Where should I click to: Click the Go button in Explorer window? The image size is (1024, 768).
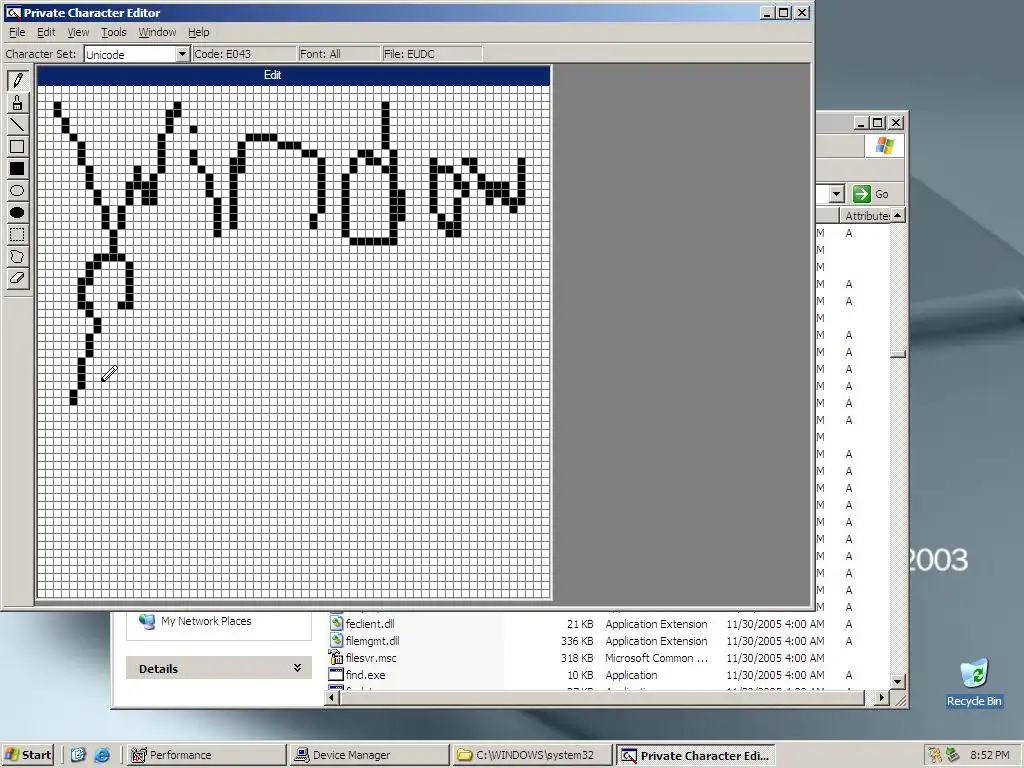(x=873, y=194)
